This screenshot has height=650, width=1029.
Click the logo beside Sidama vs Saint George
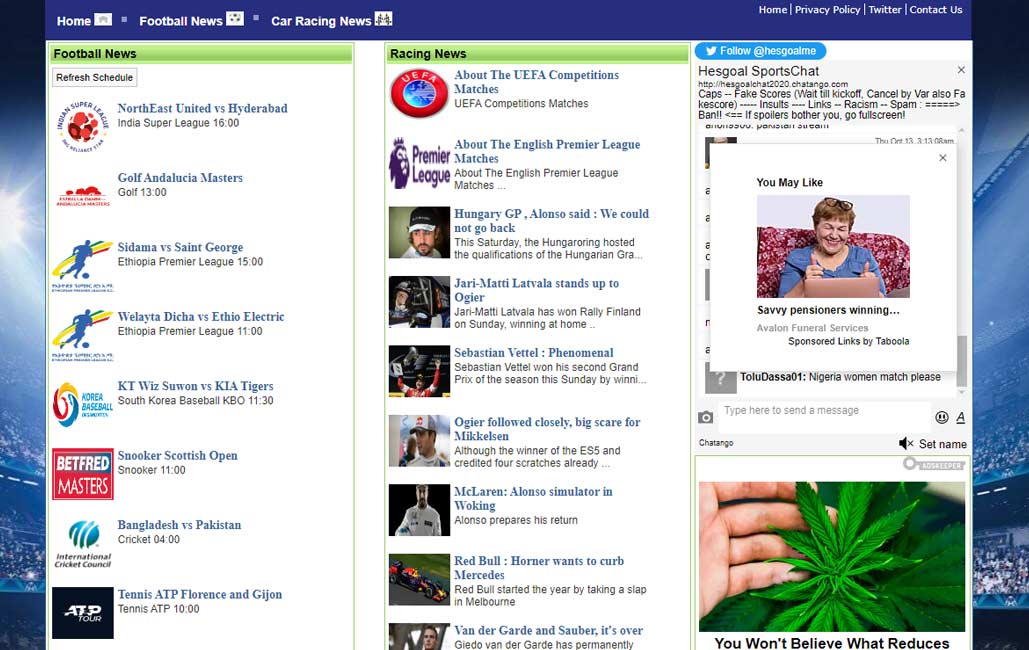coord(83,265)
